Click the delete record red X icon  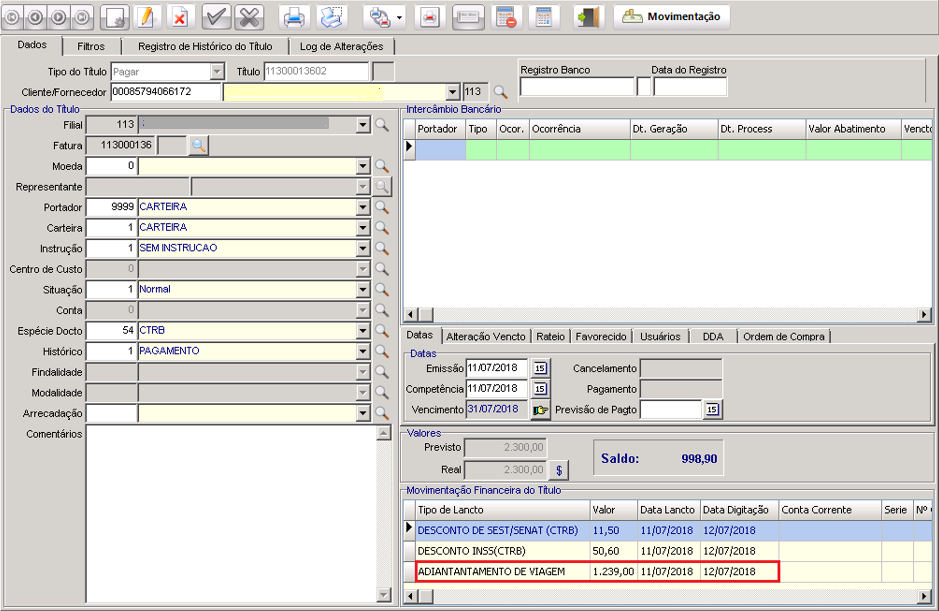pyautogui.click(x=179, y=17)
